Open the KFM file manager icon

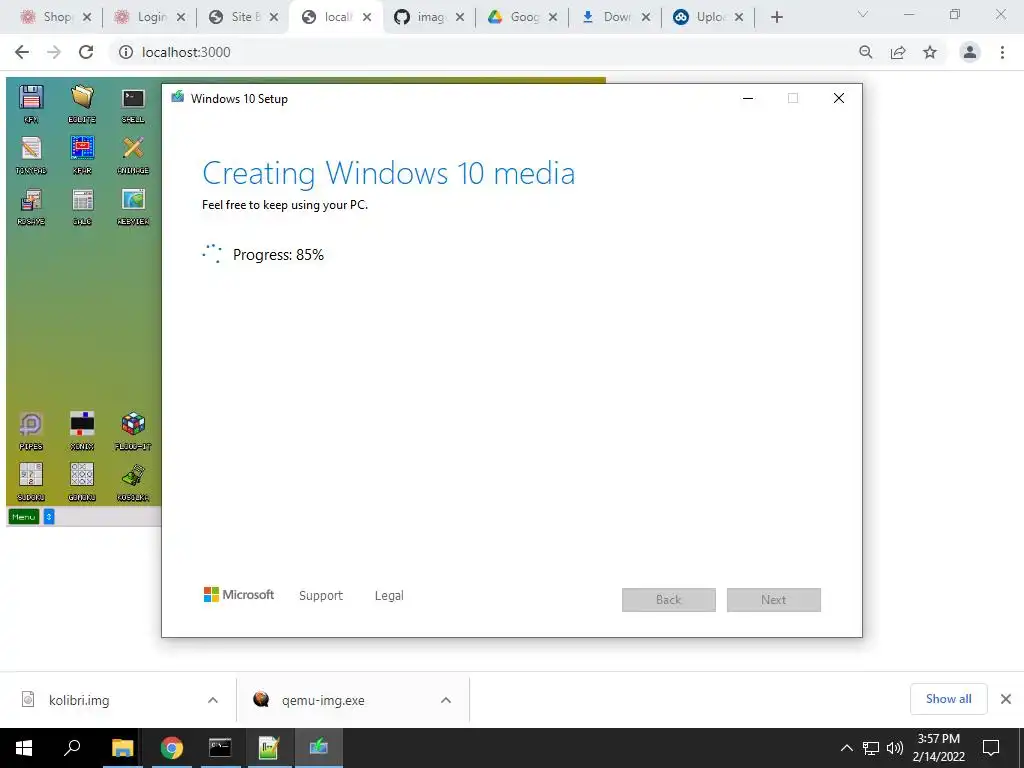[x=31, y=97]
